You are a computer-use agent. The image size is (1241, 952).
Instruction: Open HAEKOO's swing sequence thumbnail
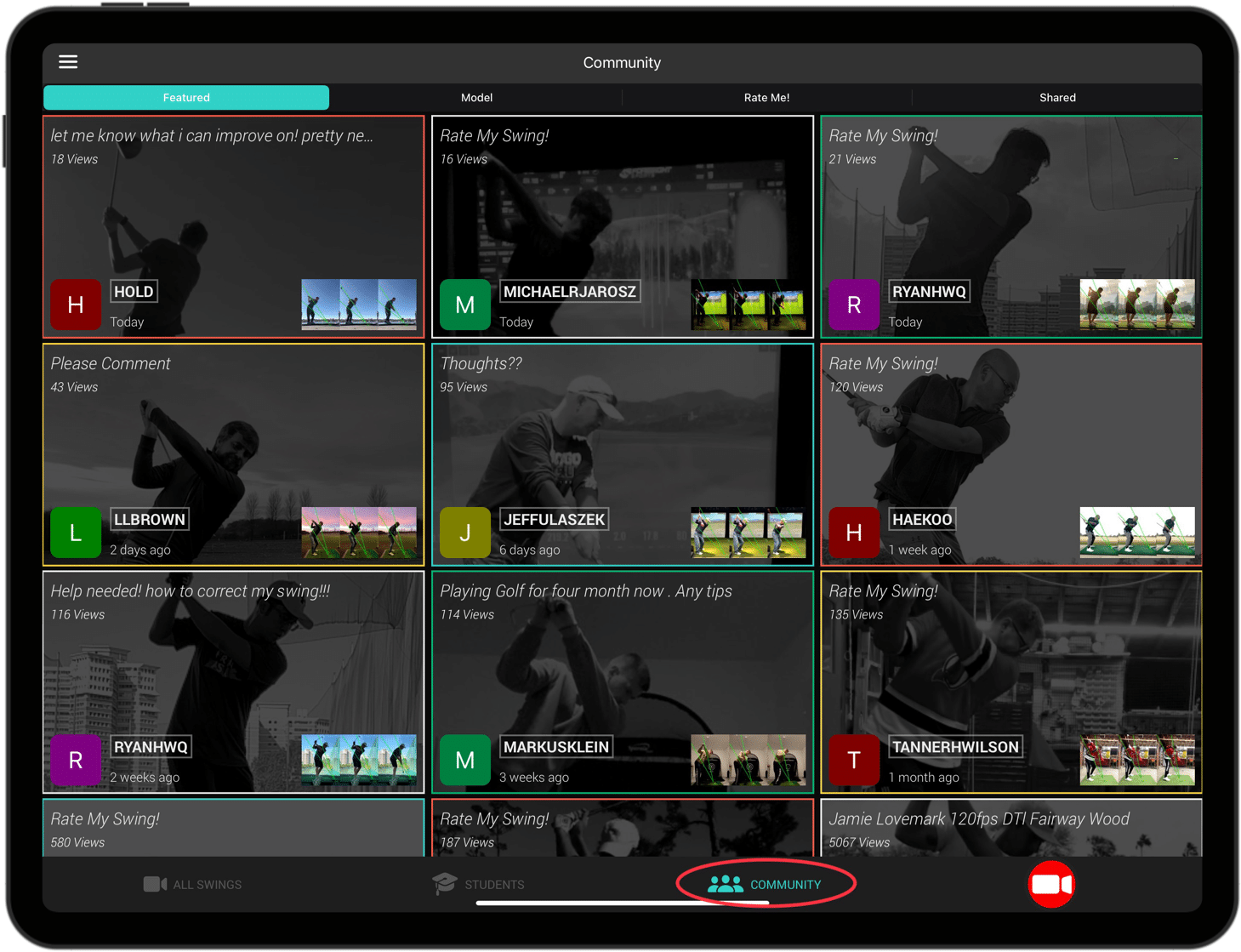pyautogui.click(x=1136, y=533)
